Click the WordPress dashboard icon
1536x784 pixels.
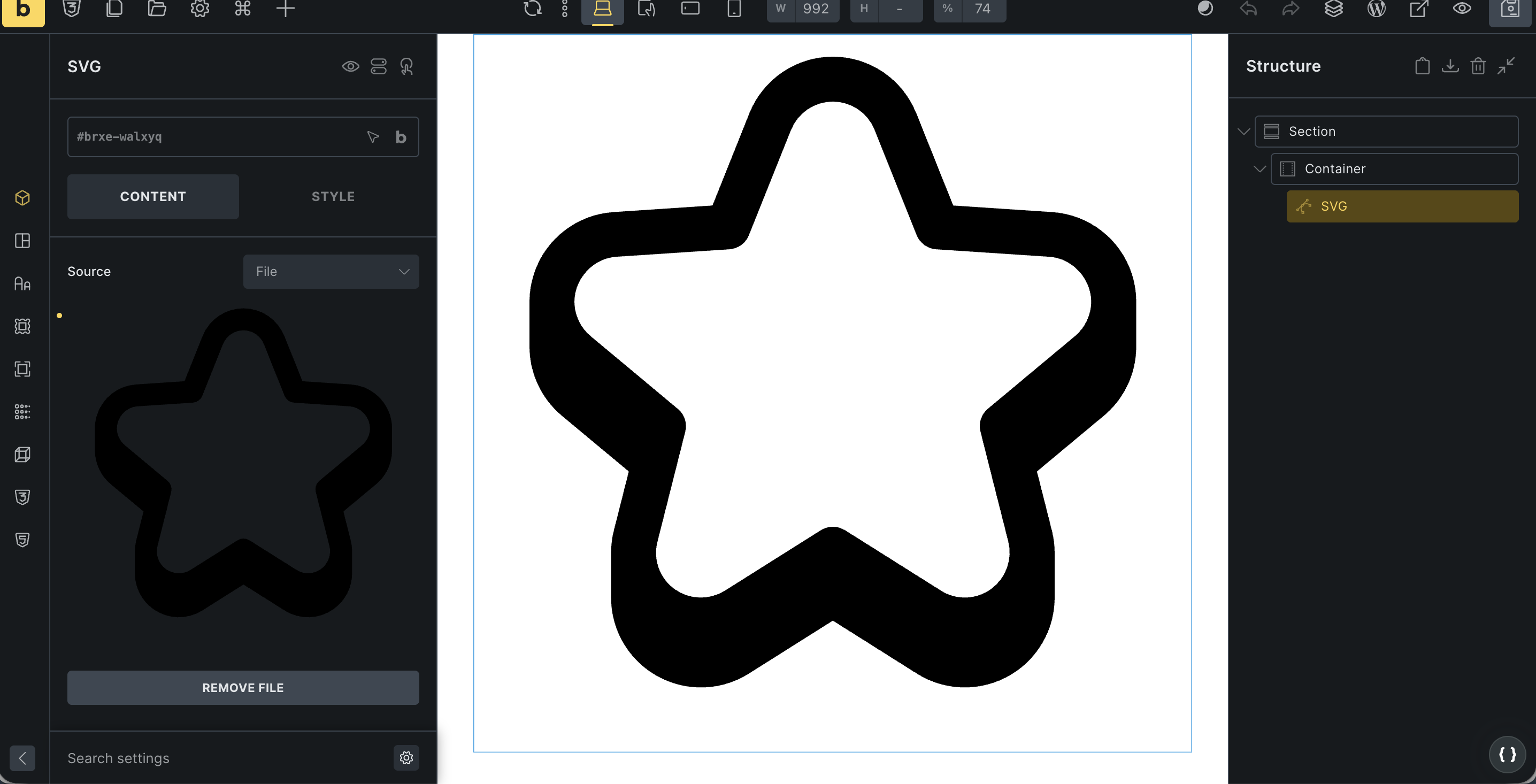click(1376, 9)
